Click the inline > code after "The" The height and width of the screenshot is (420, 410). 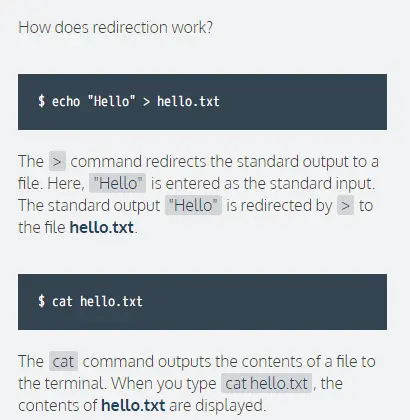57,161
